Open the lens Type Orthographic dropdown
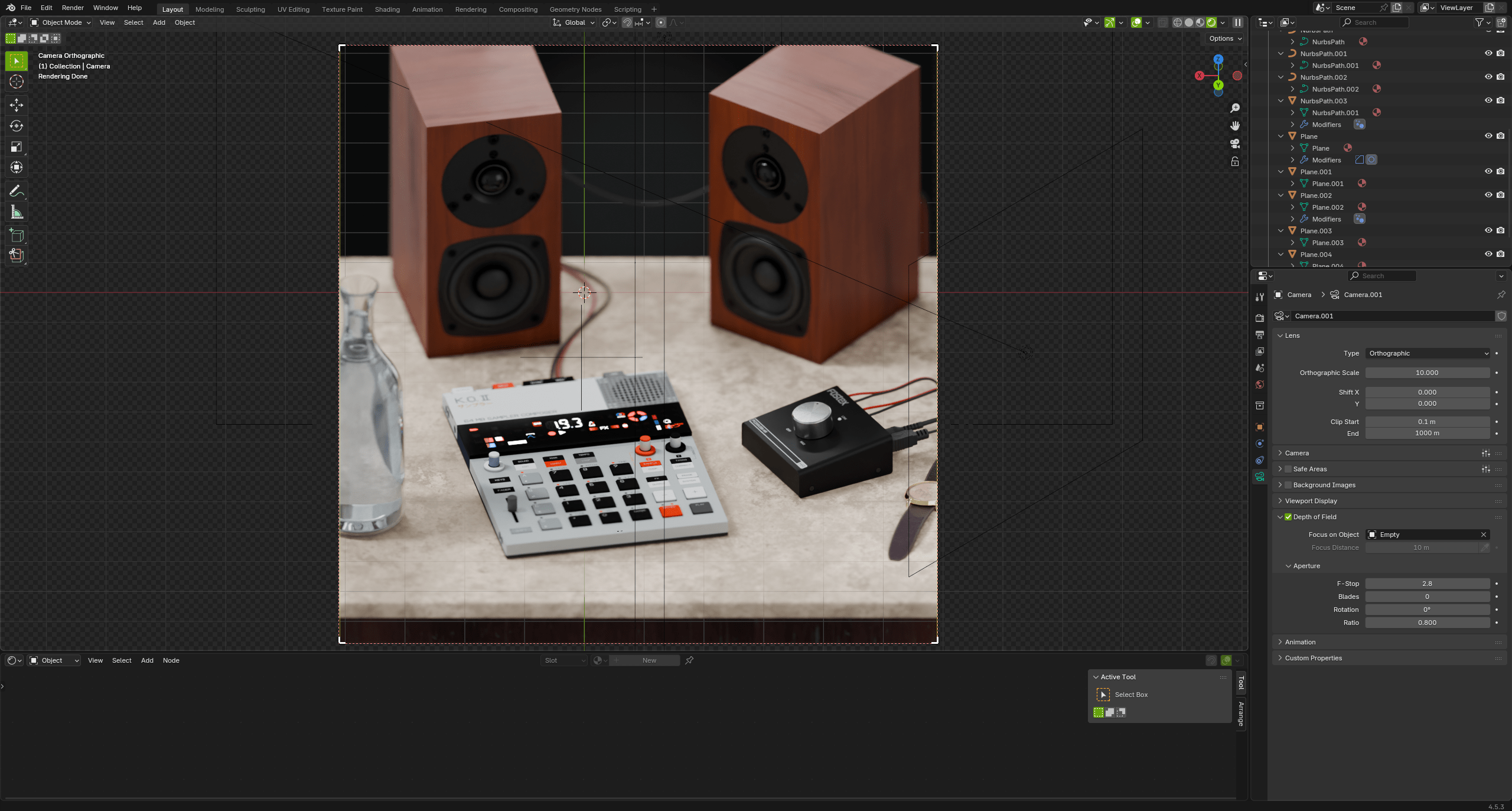Viewport: 1512px width, 811px height. tap(1427, 353)
